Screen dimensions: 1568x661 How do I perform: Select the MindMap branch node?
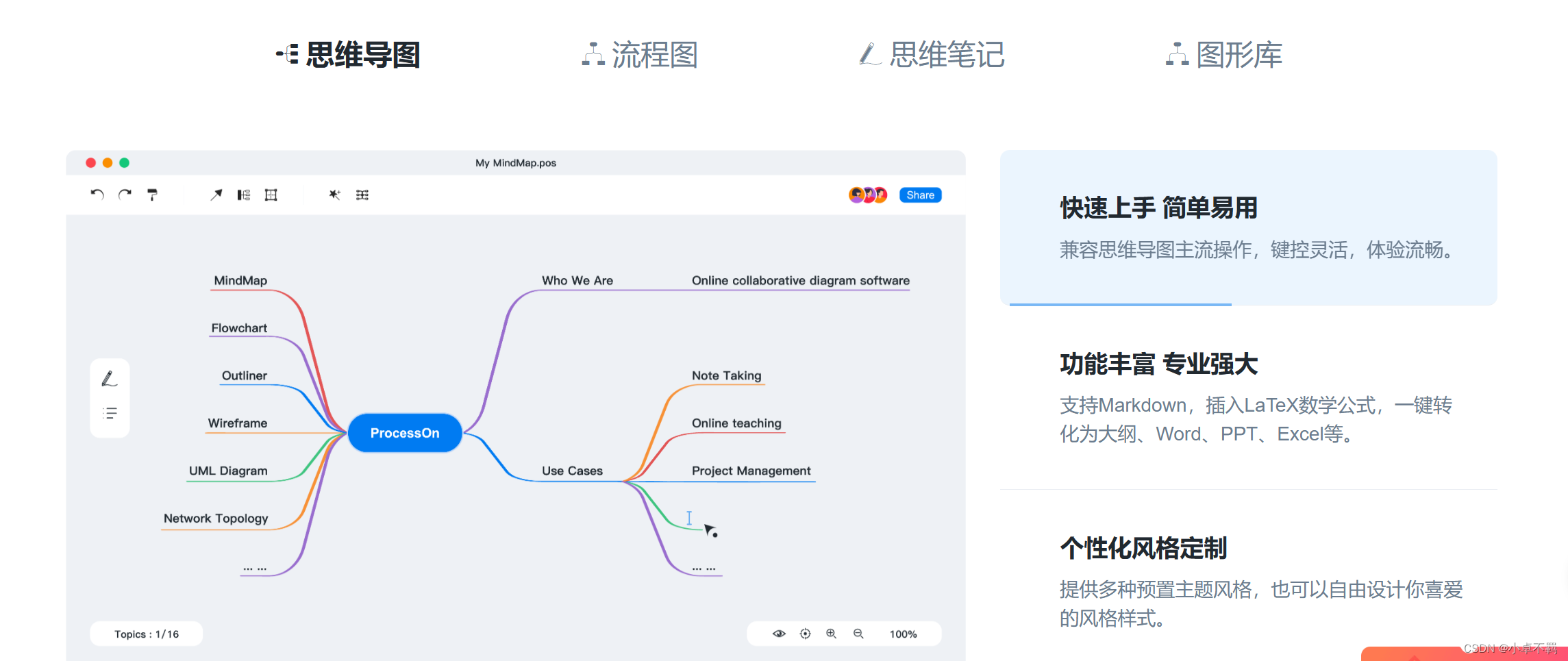point(240,280)
